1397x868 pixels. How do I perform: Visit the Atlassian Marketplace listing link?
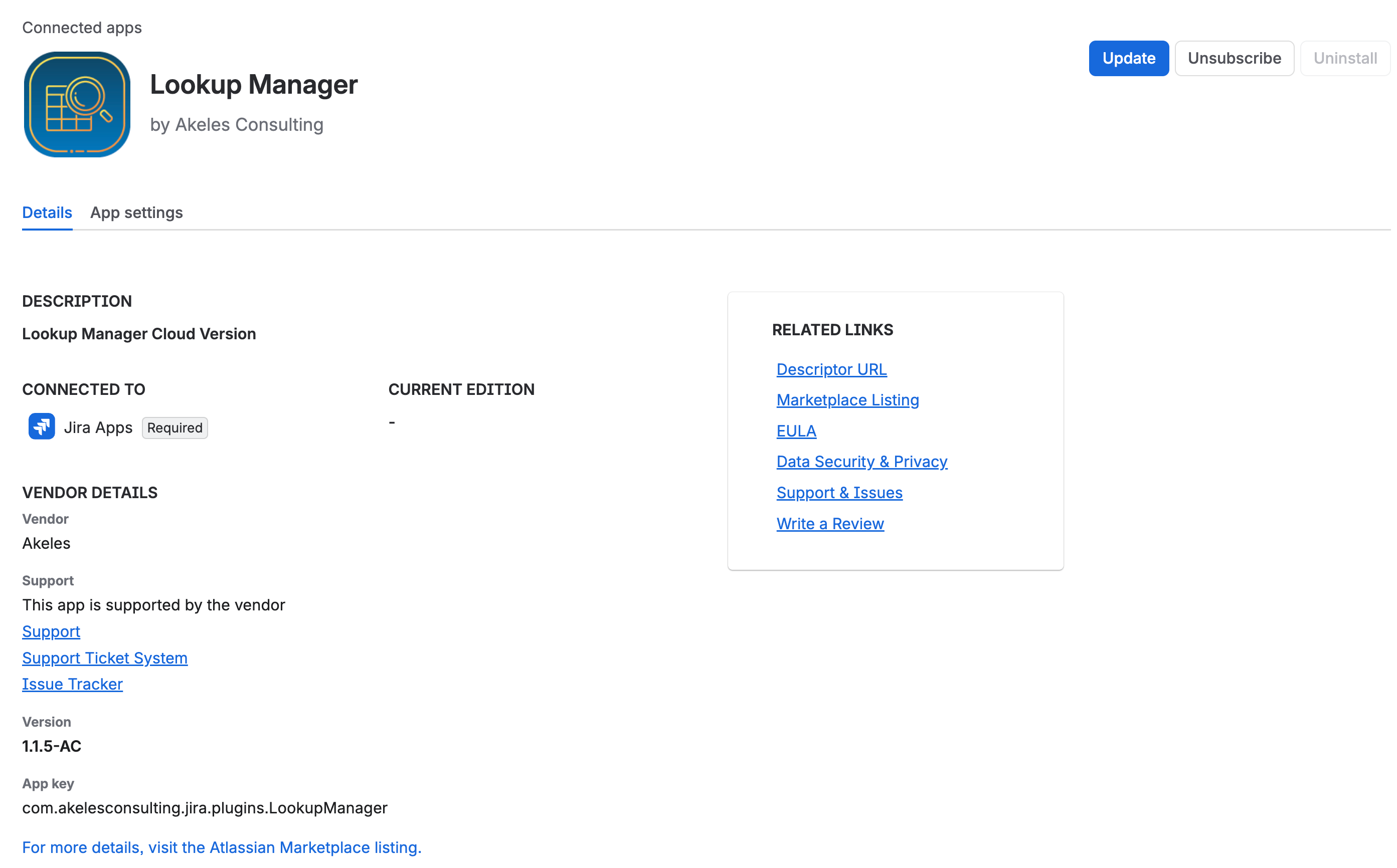click(222, 847)
